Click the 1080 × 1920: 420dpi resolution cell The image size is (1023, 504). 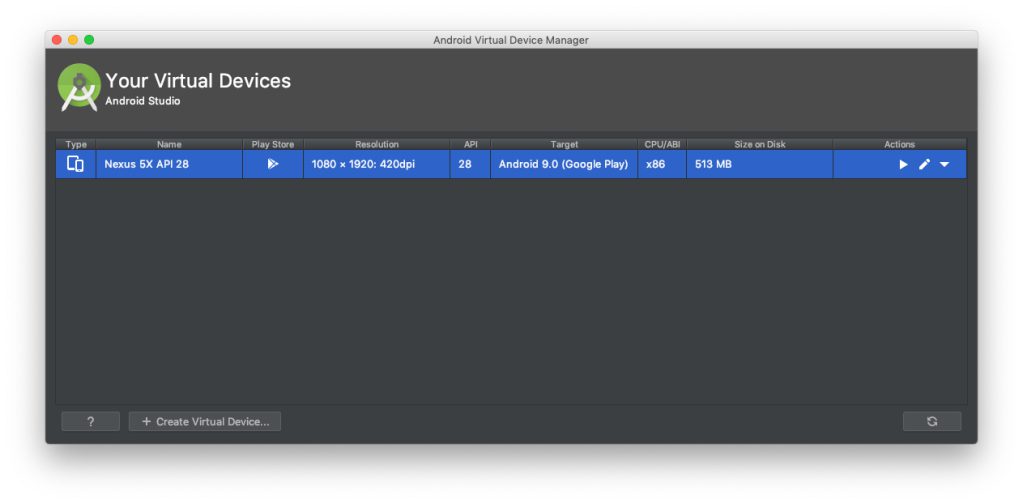pos(376,164)
